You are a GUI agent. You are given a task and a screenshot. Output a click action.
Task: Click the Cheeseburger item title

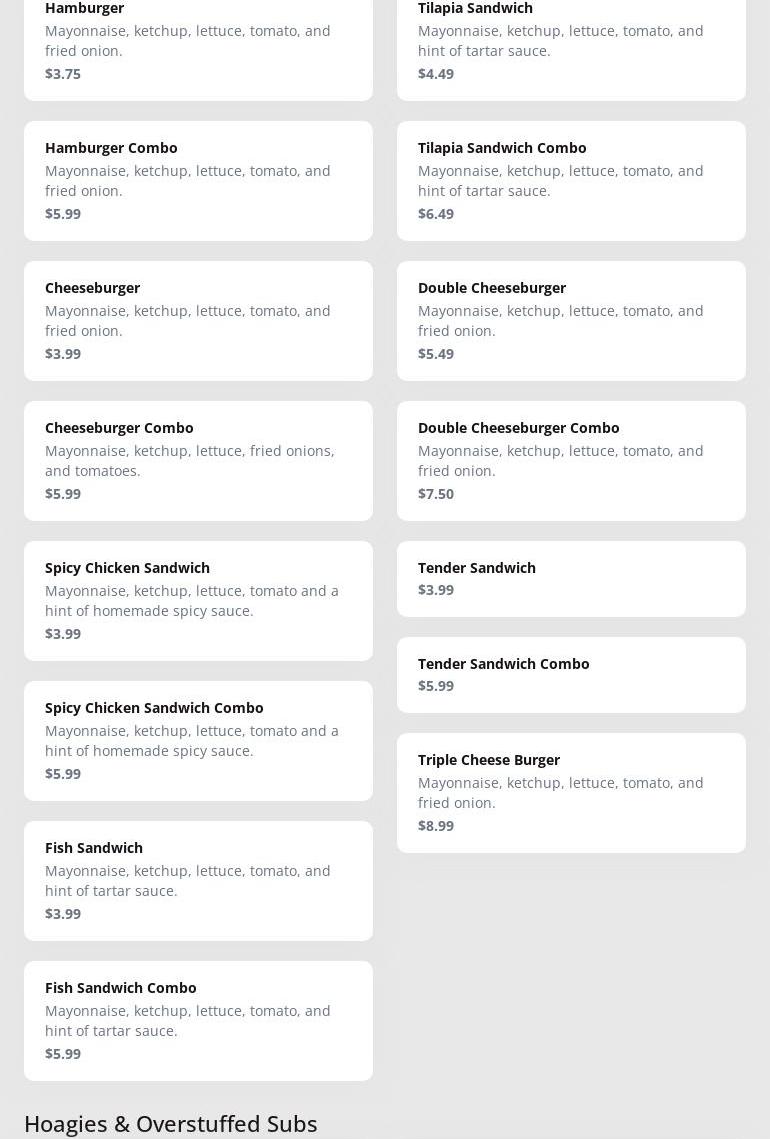coord(92,288)
